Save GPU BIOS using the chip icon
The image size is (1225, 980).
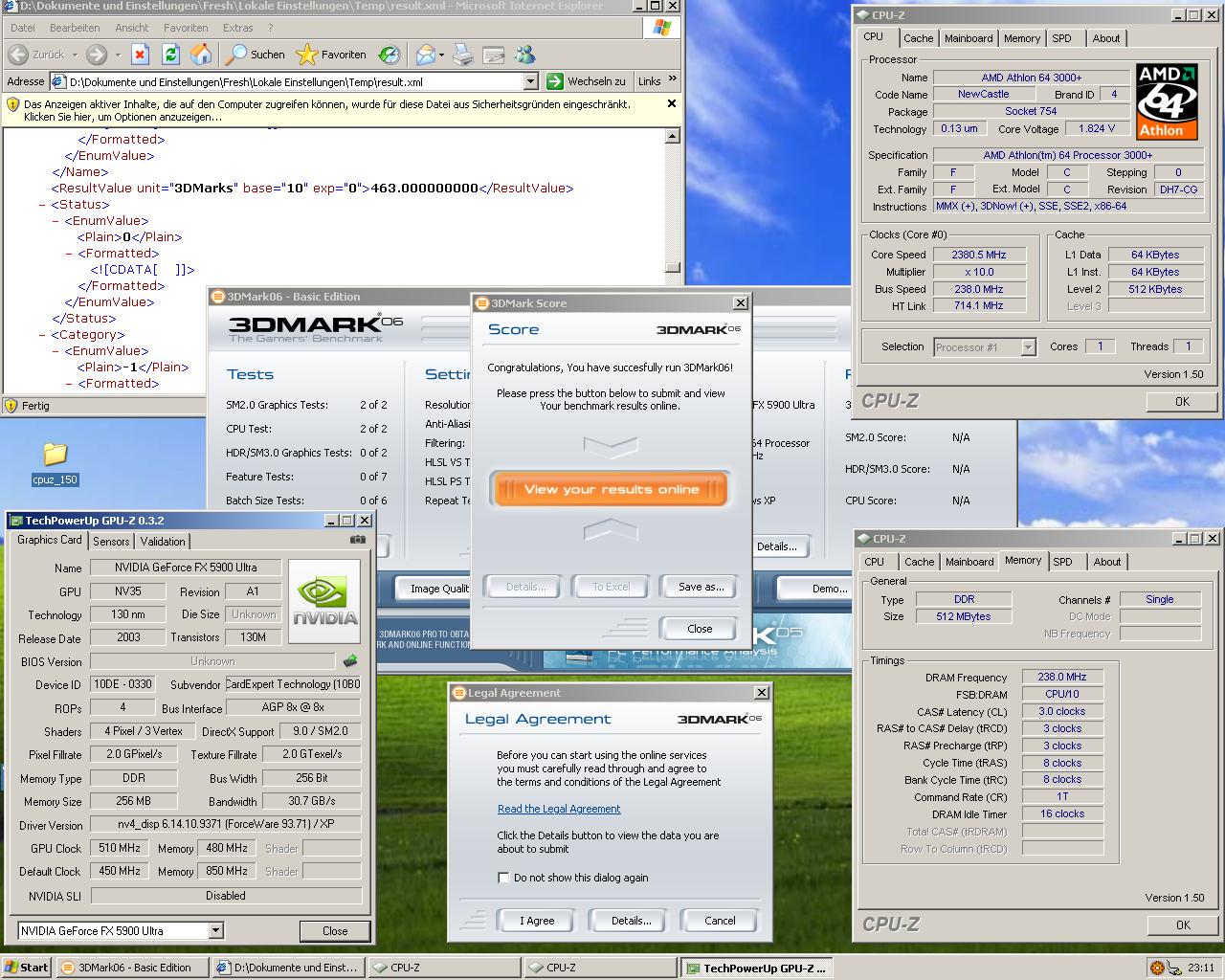pyautogui.click(x=350, y=661)
